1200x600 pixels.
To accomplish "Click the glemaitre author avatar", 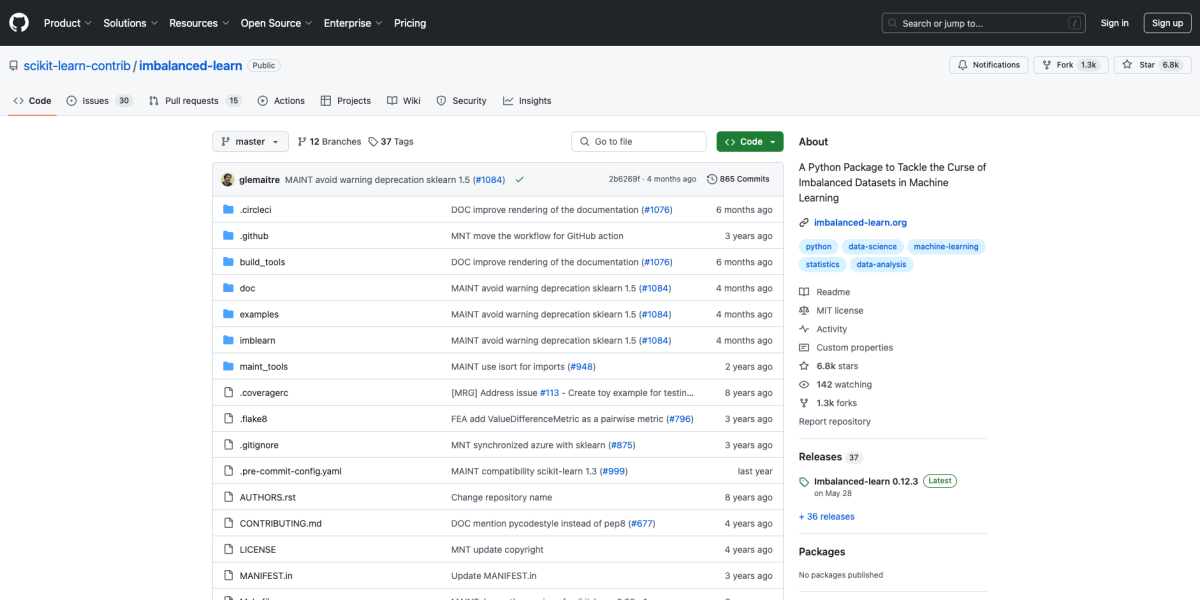I will (228, 179).
